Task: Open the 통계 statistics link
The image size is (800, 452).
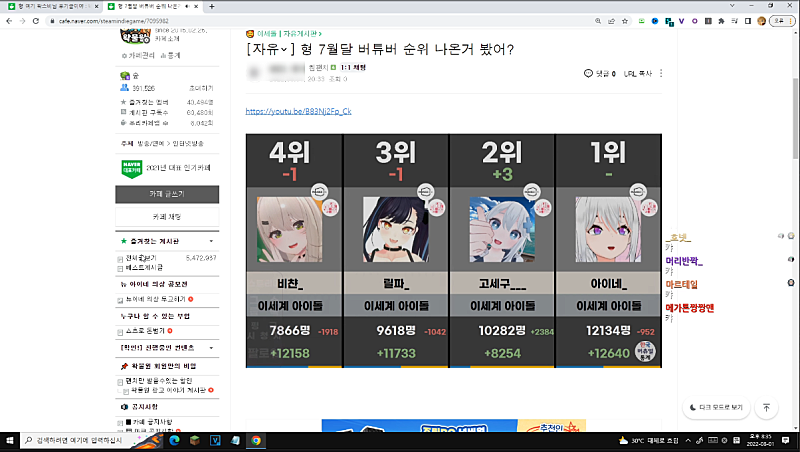Action: (170, 56)
